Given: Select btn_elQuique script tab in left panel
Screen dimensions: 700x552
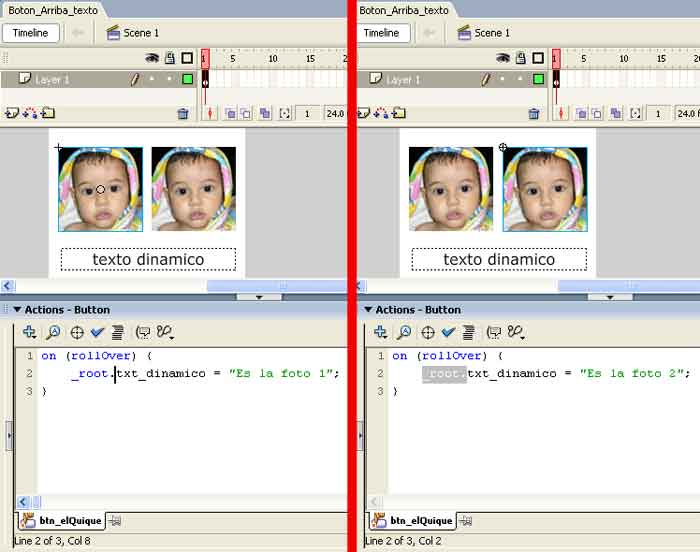Looking at the screenshot, I should 62,521.
